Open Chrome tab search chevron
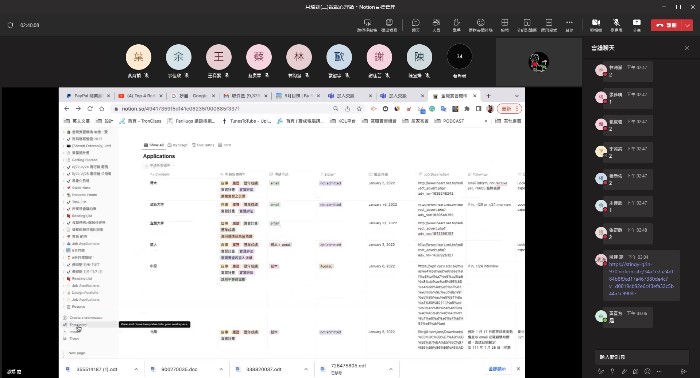 517,96
